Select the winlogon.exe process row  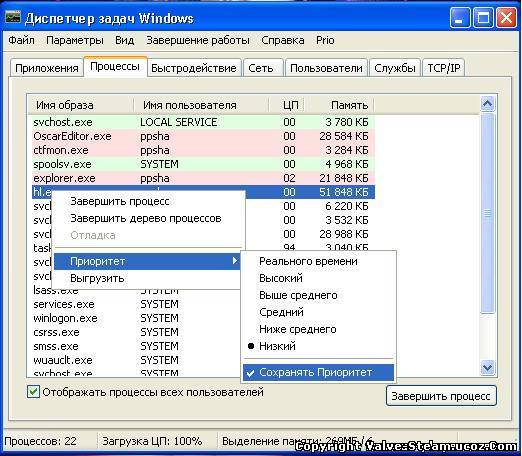(137, 318)
